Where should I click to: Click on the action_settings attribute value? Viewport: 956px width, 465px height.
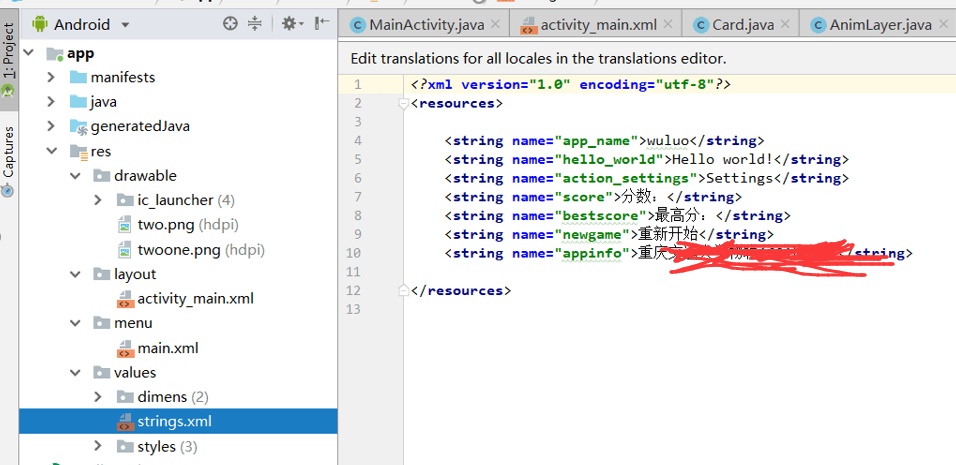[x=626, y=179]
